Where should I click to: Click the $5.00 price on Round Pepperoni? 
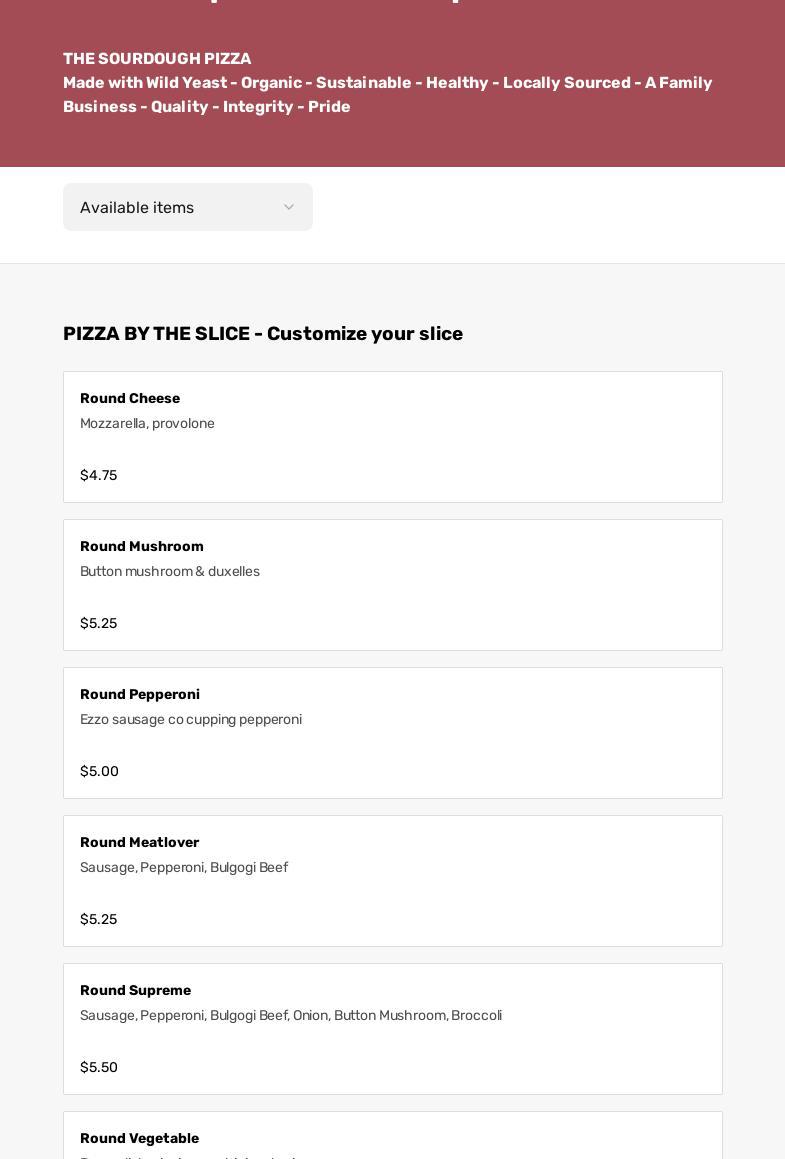click(x=99, y=771)
